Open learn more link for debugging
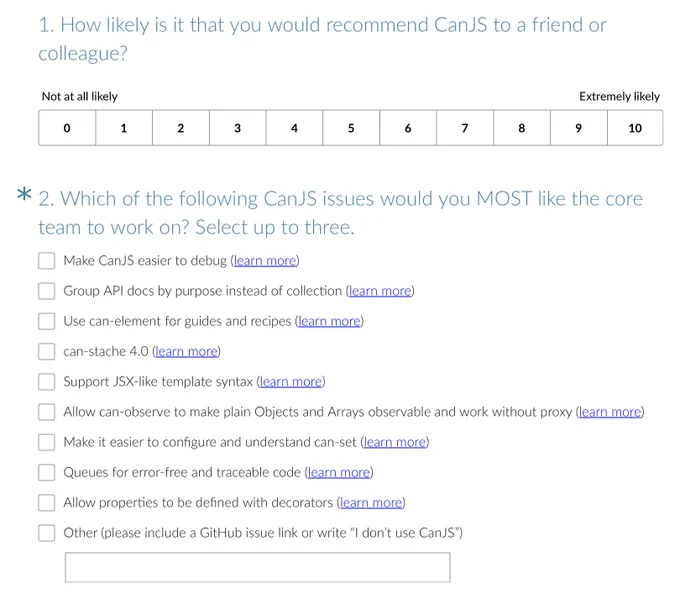 coord(265,261)
